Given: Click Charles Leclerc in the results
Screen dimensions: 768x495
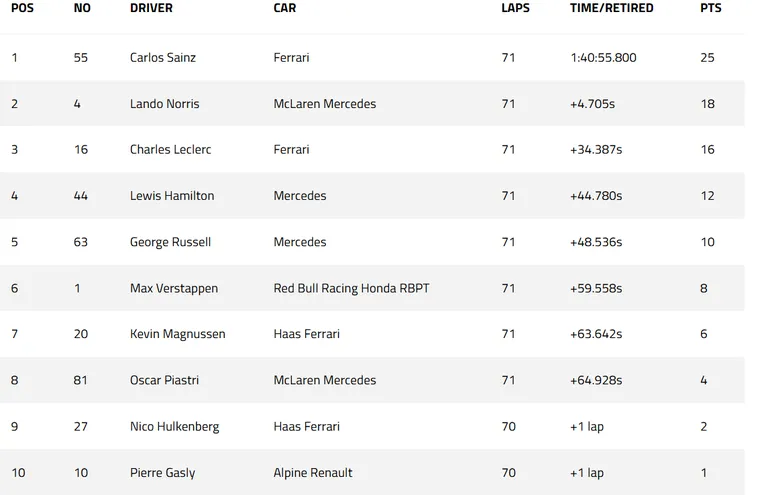Looking at the screenshot, I should click(x=170, y=149).
